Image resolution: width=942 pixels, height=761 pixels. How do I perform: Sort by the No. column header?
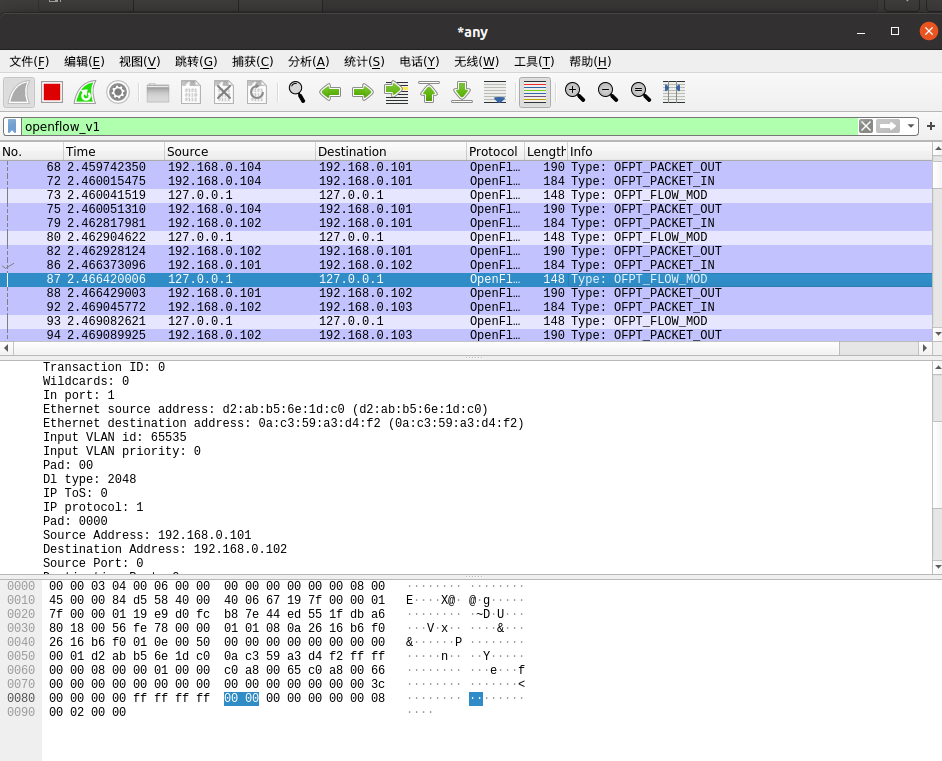point(31,151)
